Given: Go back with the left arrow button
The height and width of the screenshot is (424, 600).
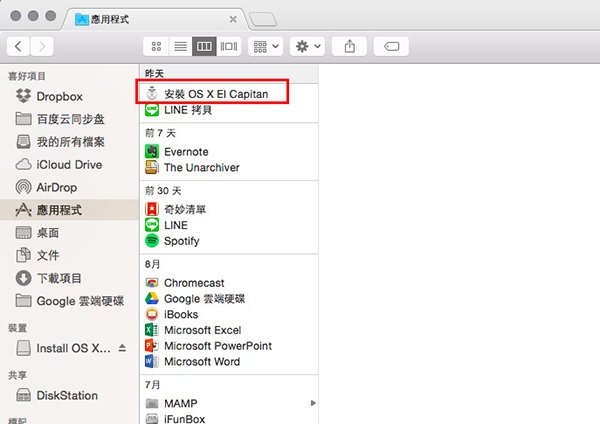Looking at the screenshot, I should pos(18,46).
